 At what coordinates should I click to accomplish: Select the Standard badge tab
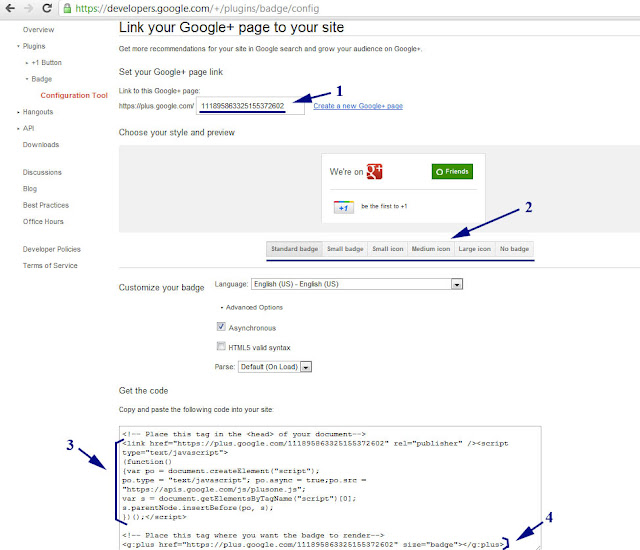coord(294,249)
